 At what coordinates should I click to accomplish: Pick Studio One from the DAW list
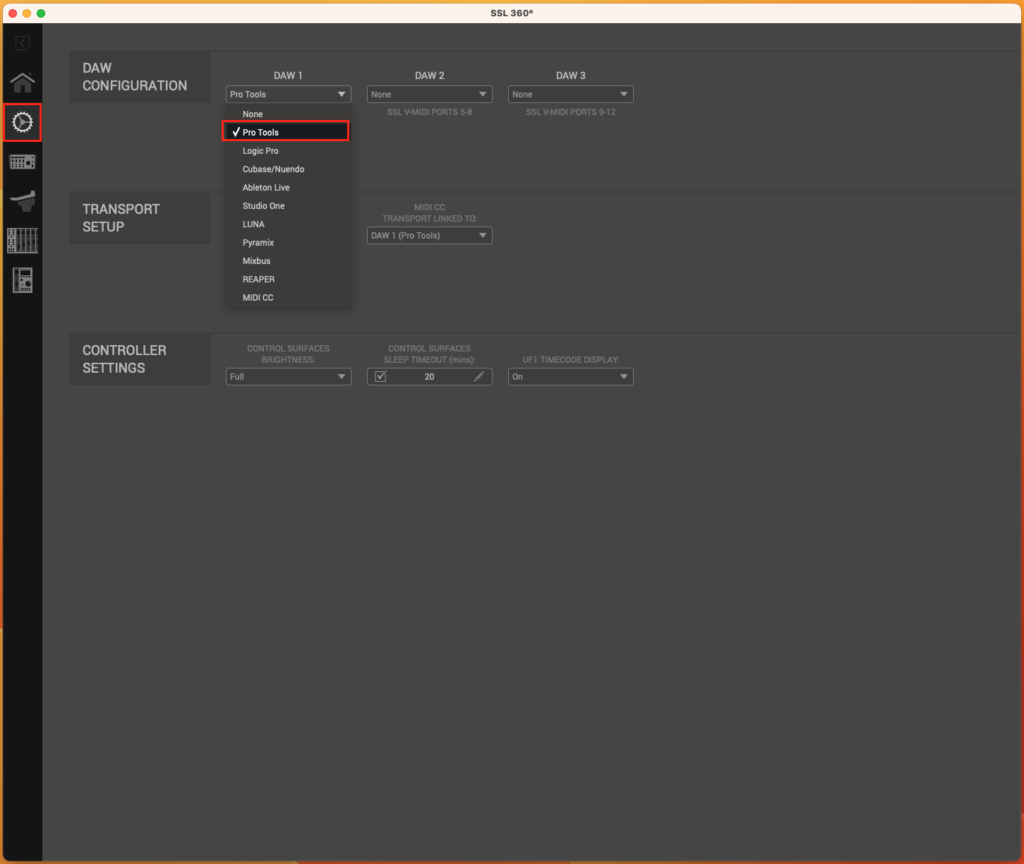(288, 205)
